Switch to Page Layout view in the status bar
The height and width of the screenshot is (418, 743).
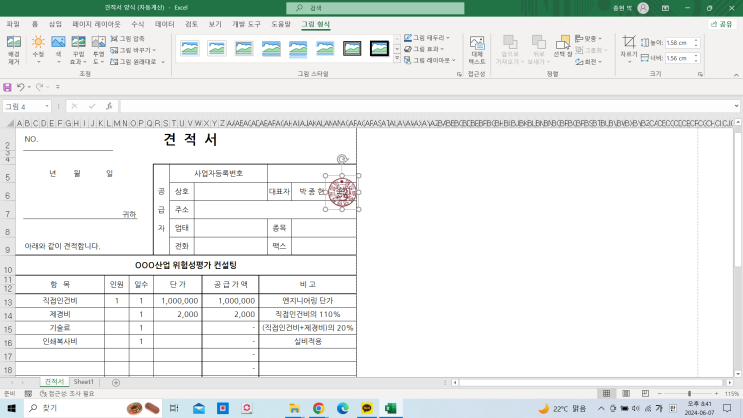[x=626, y=394]
